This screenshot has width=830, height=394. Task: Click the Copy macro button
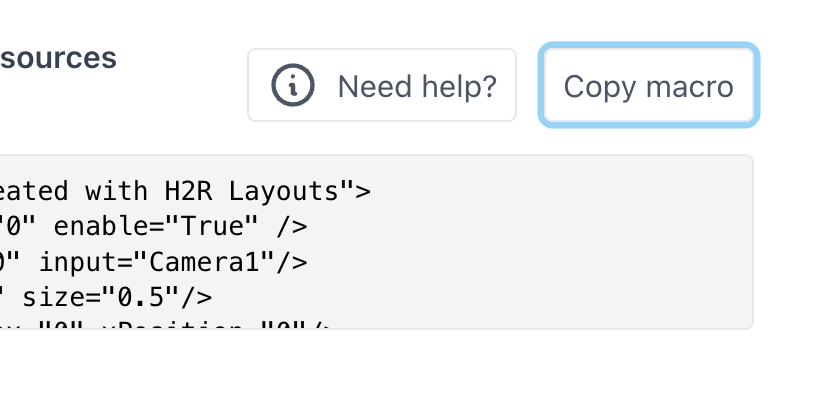[x=648, y=85]
